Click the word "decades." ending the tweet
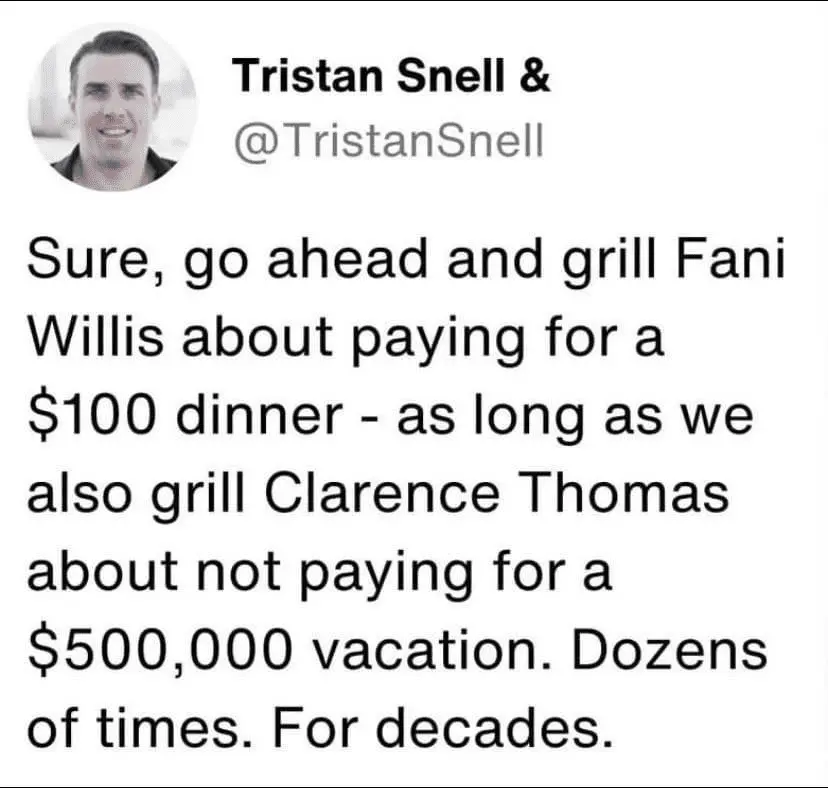828x788 pixels. click(495, 727)
